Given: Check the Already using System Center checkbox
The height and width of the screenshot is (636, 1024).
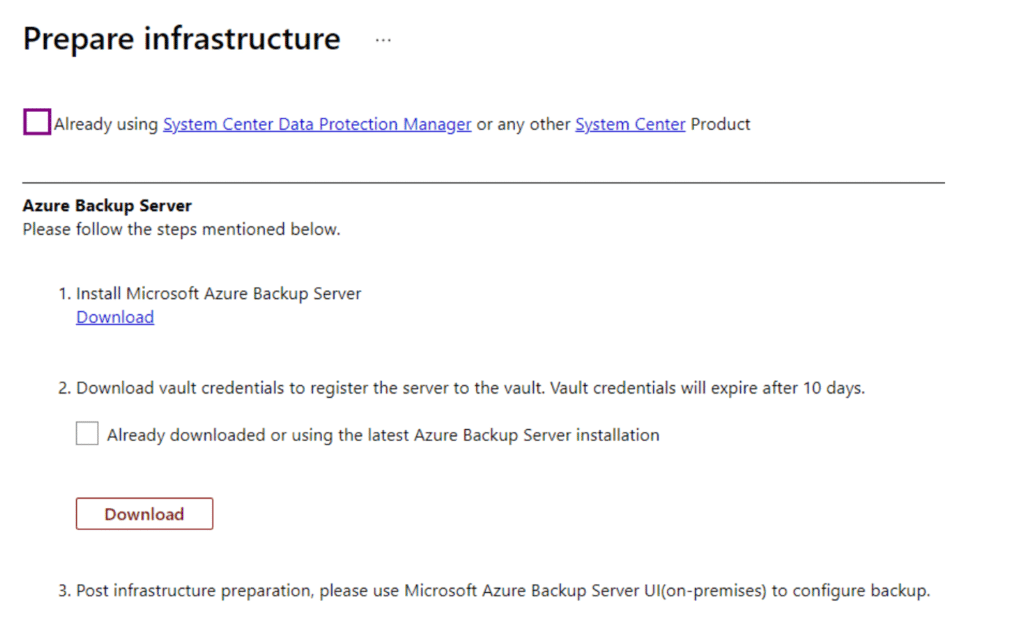Looking at the screenshot, I should point(36,123).
